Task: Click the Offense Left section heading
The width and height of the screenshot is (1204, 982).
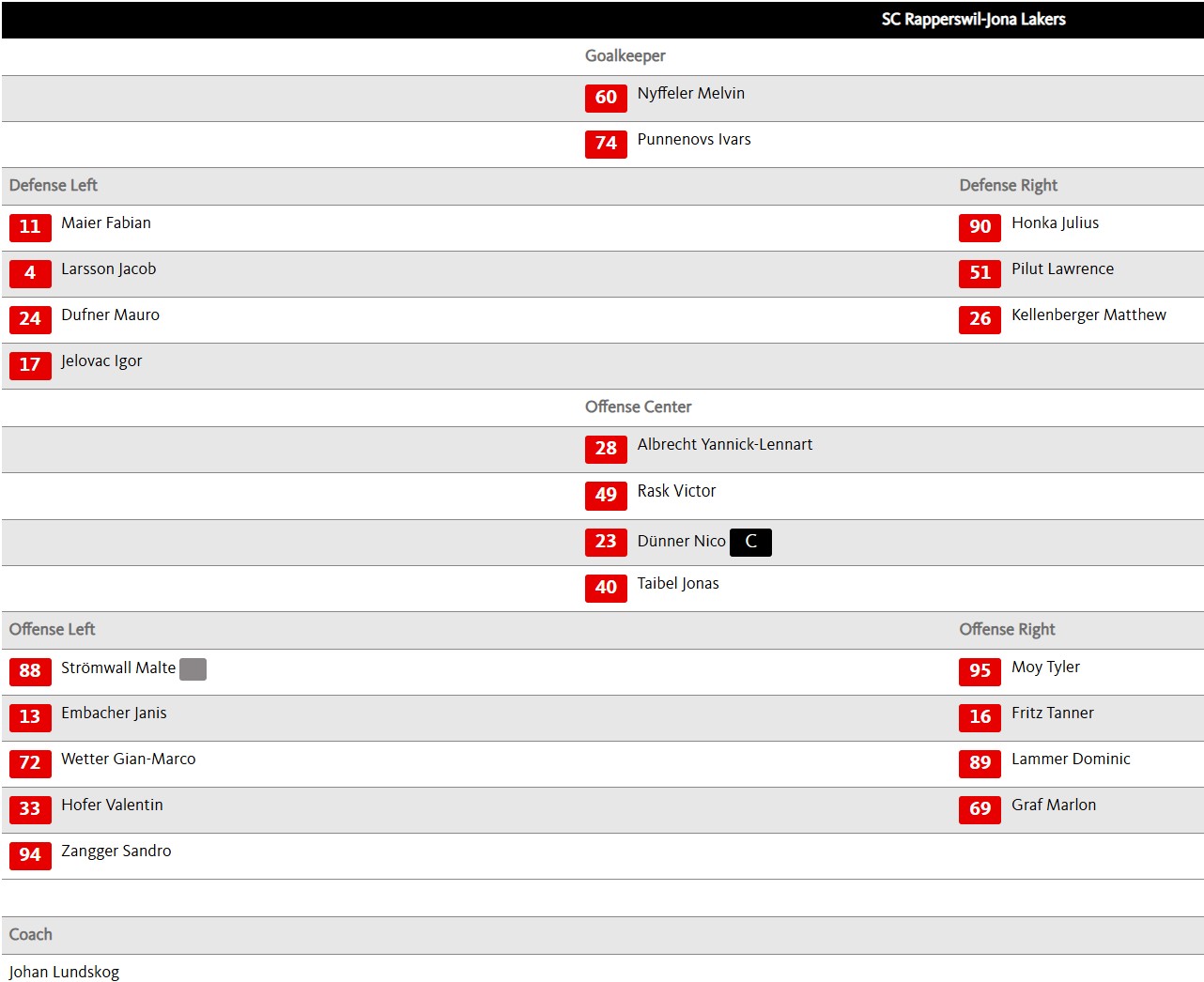Action: 52,630
